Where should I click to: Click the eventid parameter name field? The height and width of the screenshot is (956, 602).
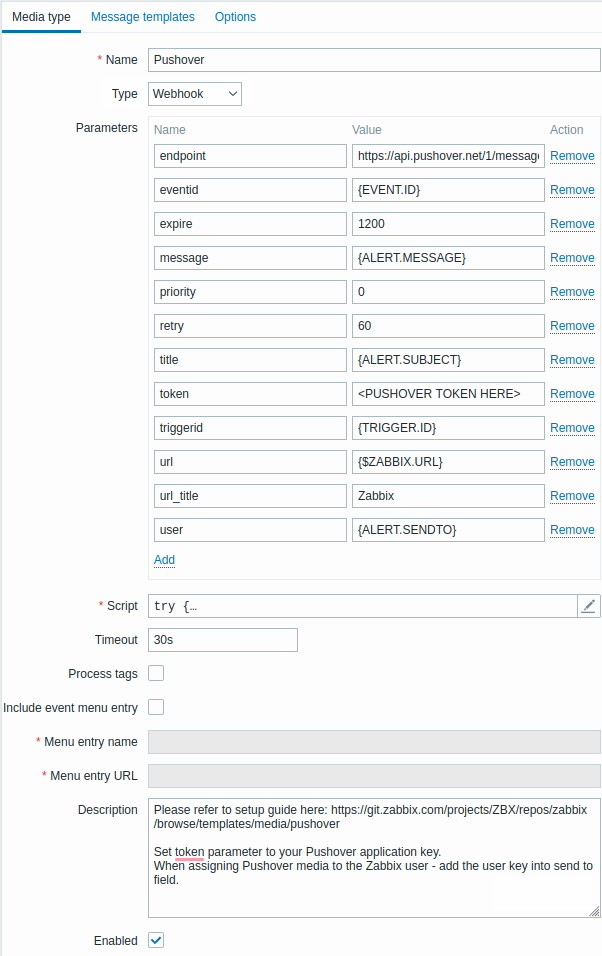250,190
